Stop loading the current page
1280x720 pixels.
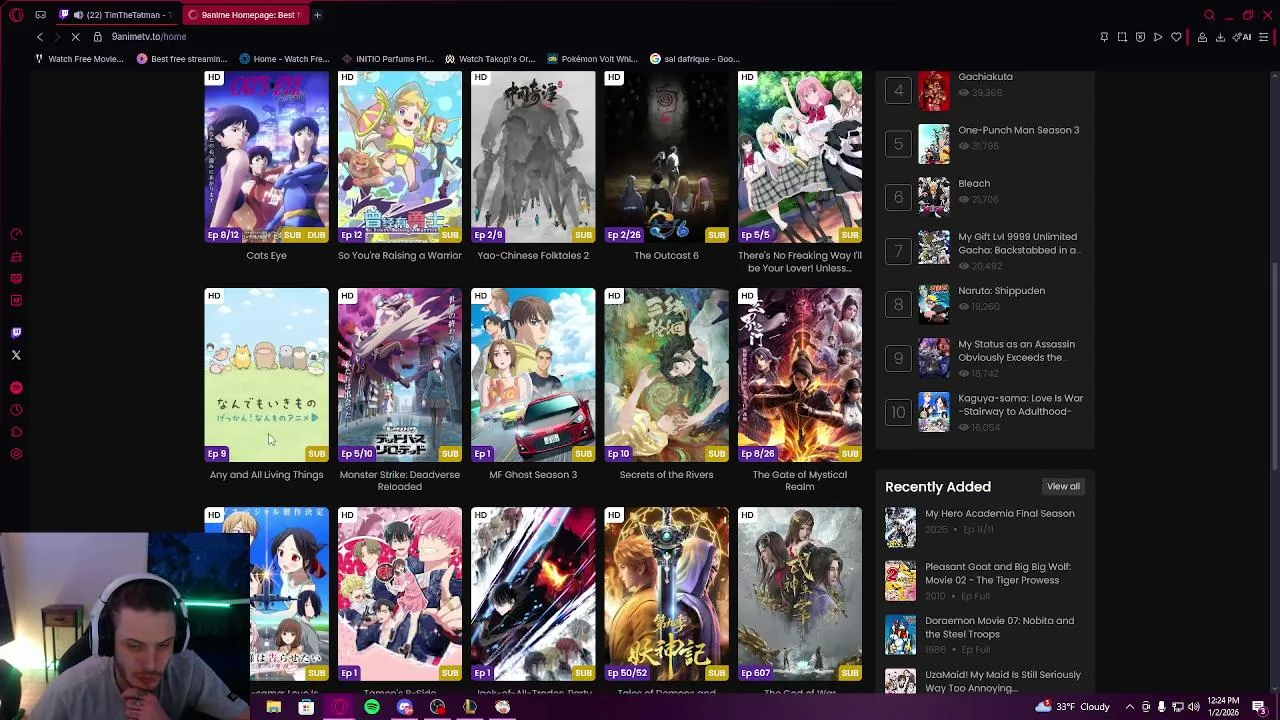(75, 37)
